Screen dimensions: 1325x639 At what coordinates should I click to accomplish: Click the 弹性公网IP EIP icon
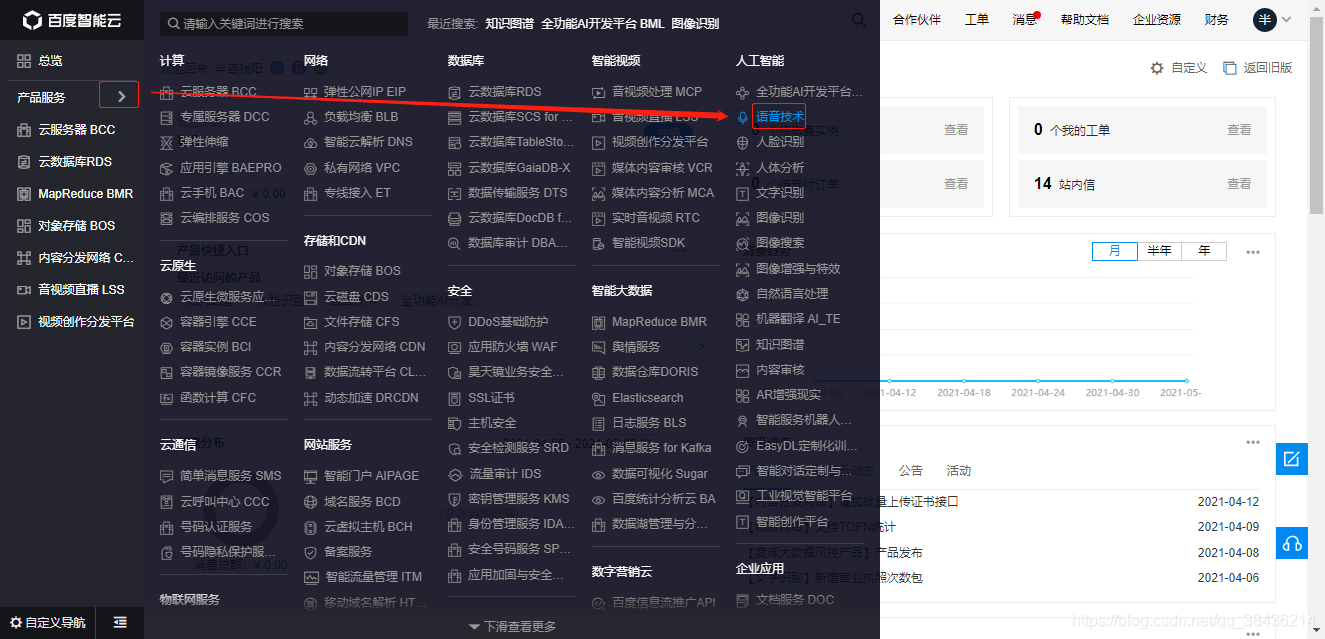pos(310,92)
